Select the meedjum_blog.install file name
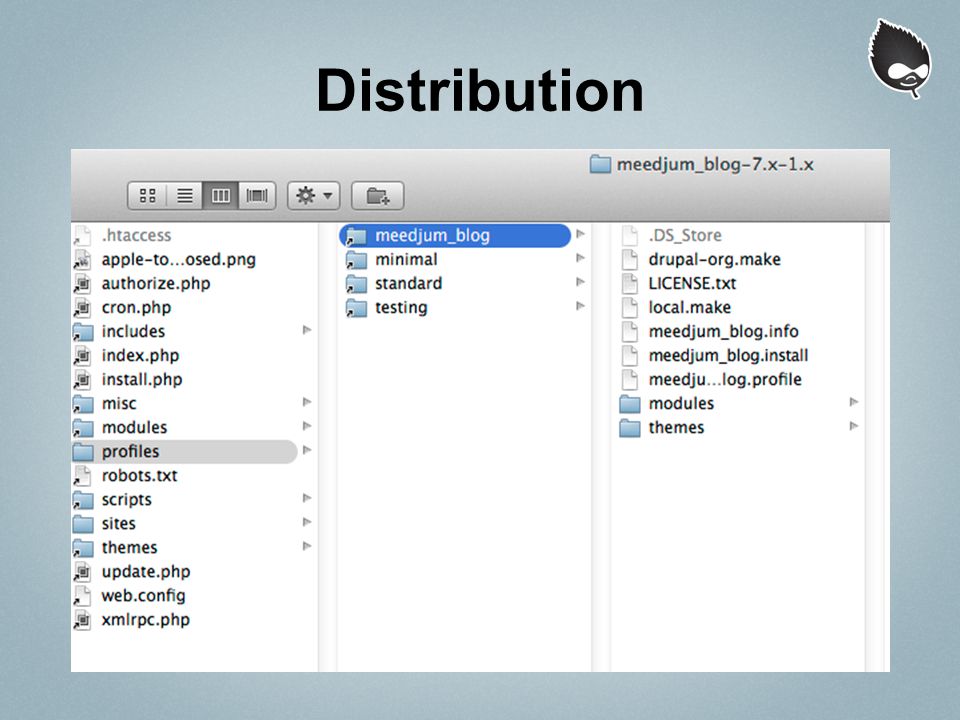 (x=729, y=356)
